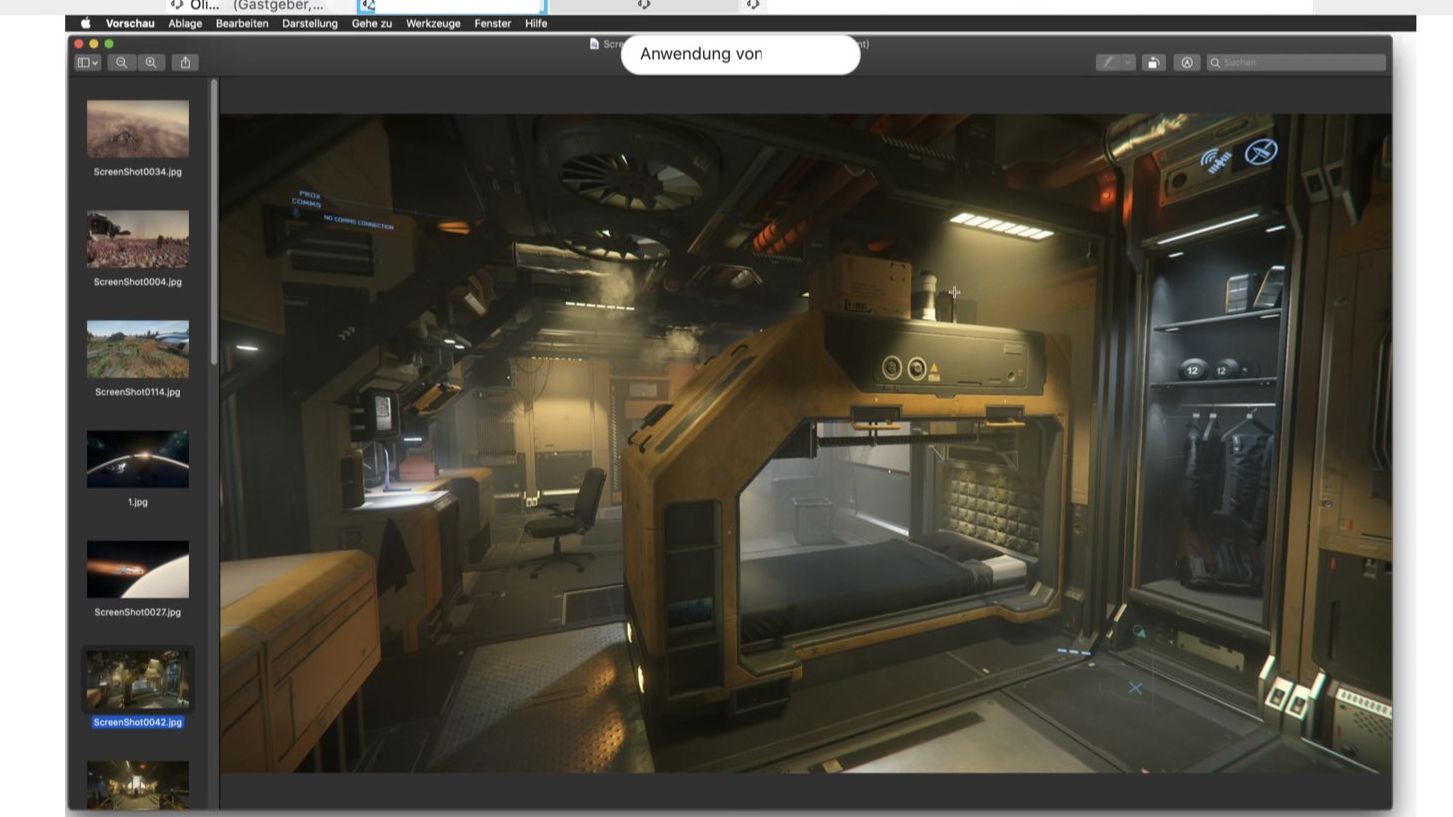The image size is (1453, 817).
Task: Open the Ablage menu
Action: pos(185,23)
